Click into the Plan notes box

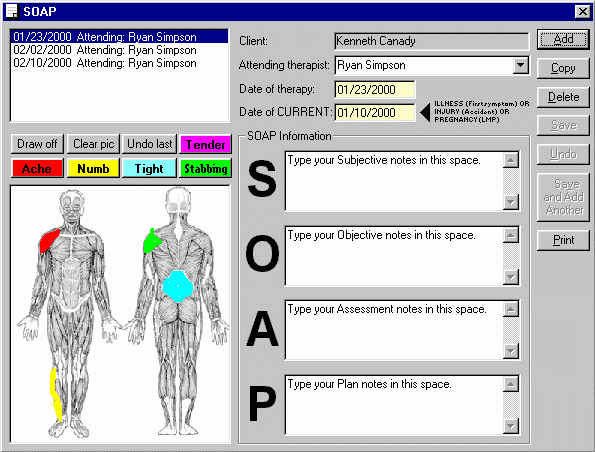tap(394, 405)
